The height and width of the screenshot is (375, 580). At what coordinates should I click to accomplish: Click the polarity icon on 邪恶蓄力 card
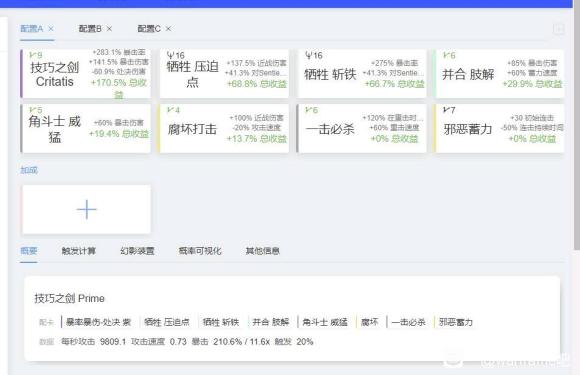pyautogui.click(x=446, y=110)
